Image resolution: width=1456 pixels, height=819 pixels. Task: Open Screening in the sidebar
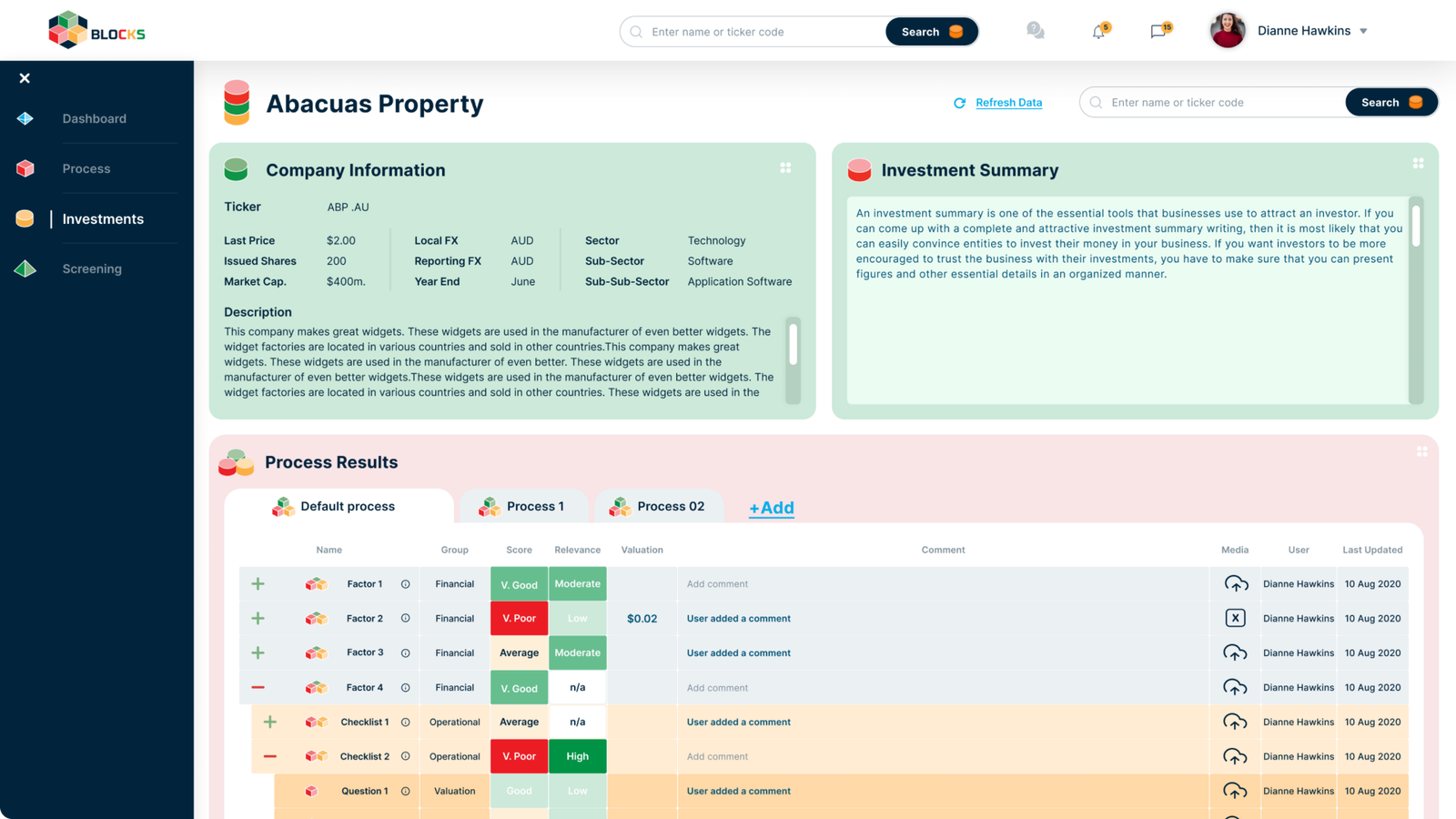[92, 268]
